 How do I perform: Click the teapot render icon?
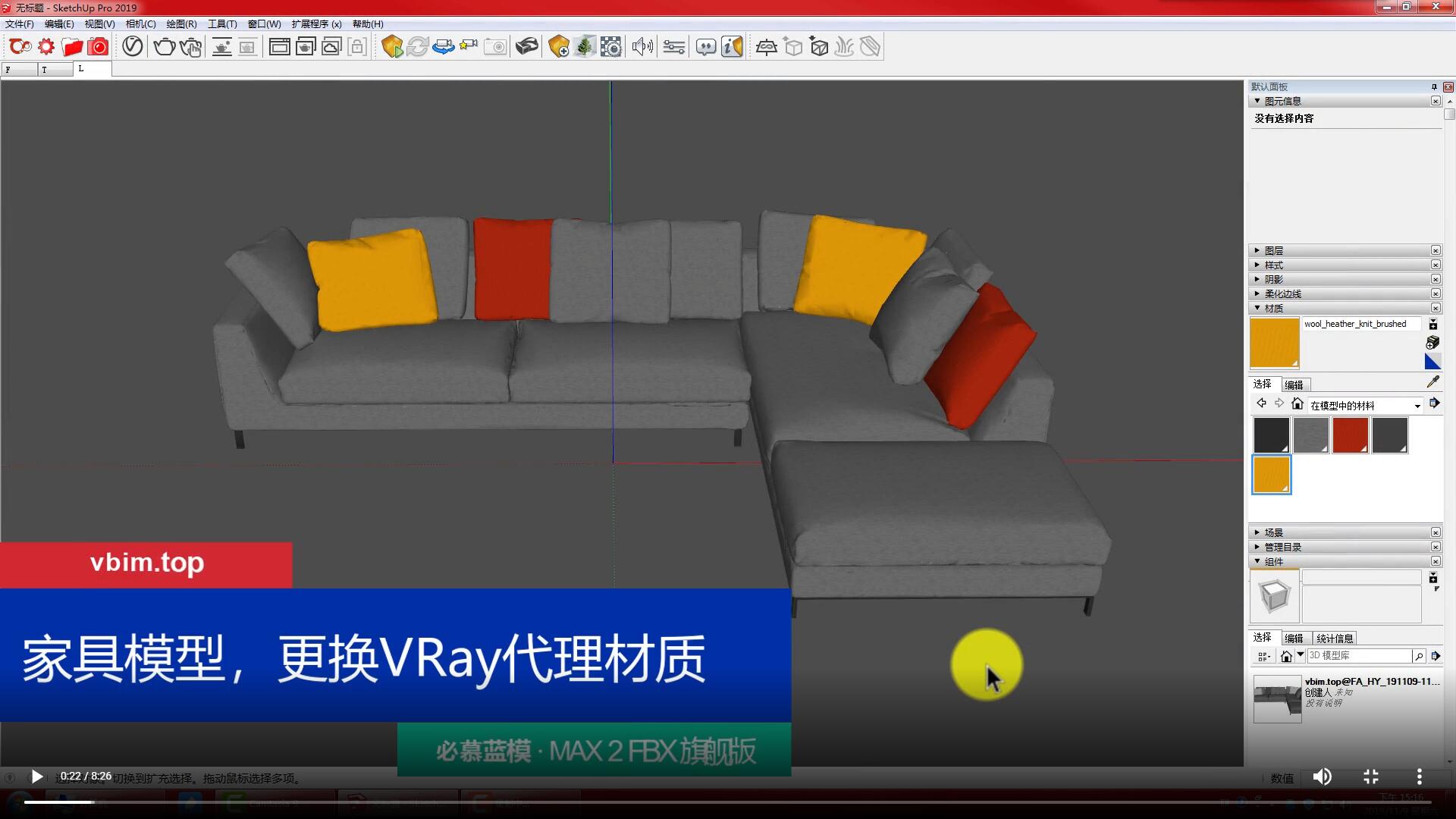pos(163,47)
